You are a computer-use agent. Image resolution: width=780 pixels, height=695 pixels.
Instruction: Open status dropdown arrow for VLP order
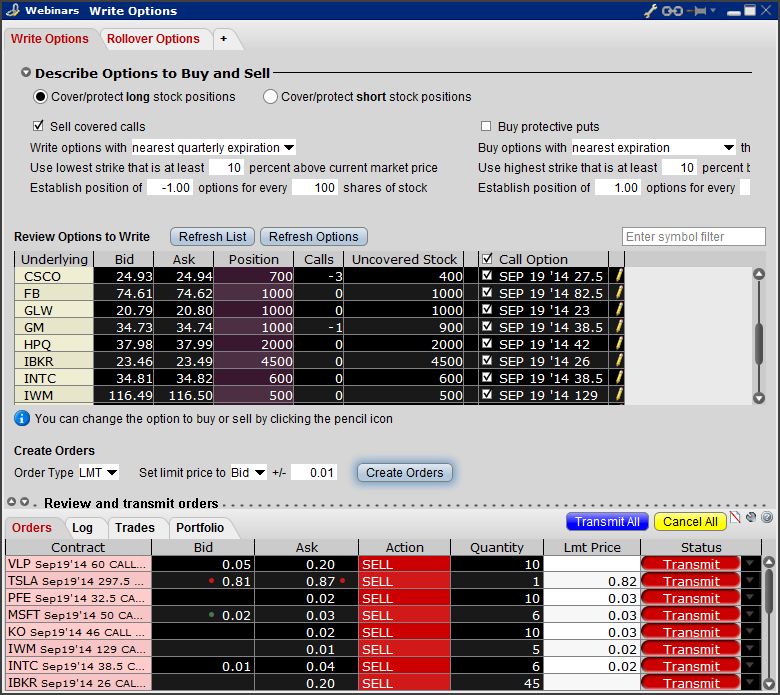click(750, 564)
